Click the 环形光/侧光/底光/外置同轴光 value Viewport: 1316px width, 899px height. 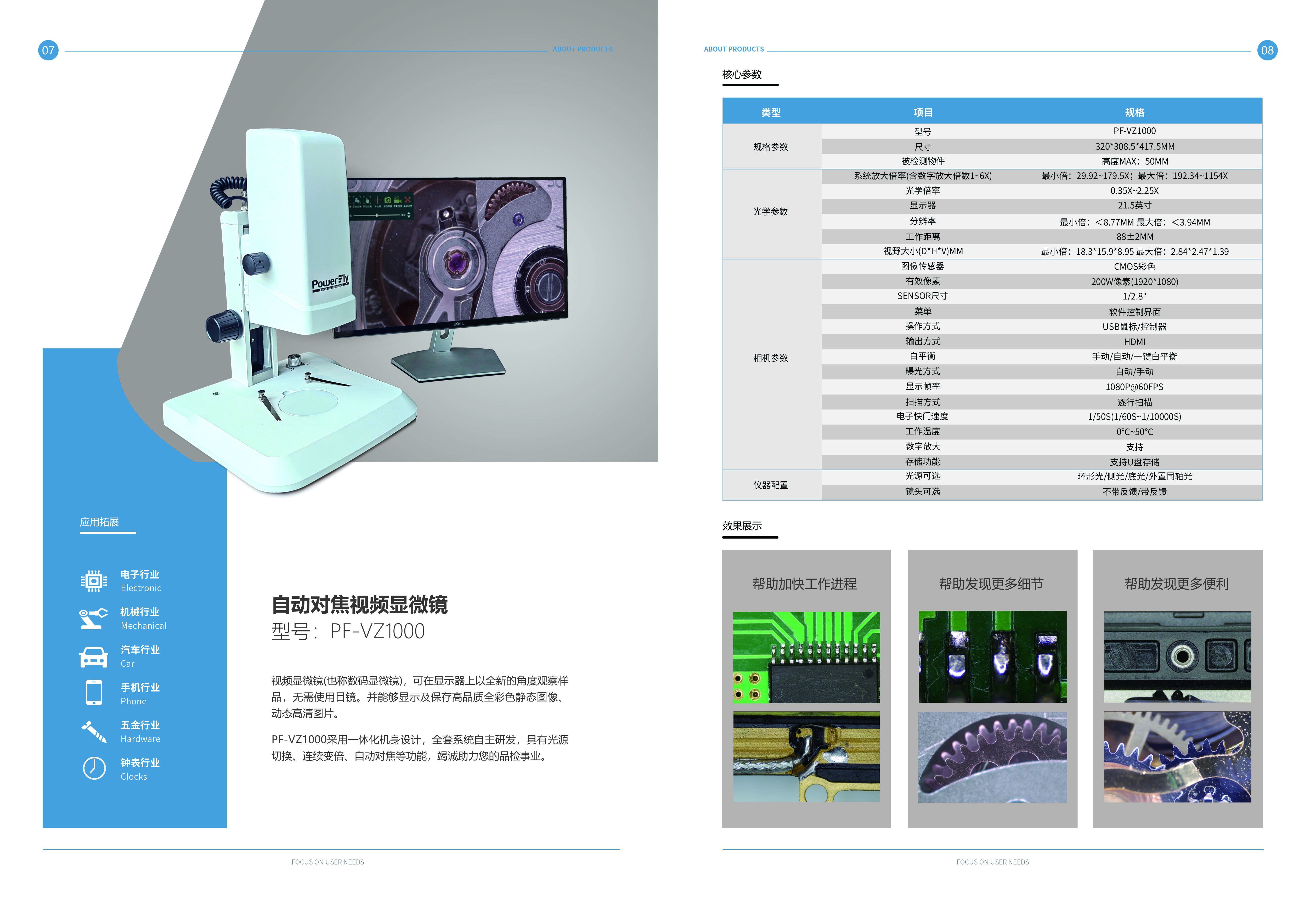(1134, 476)
